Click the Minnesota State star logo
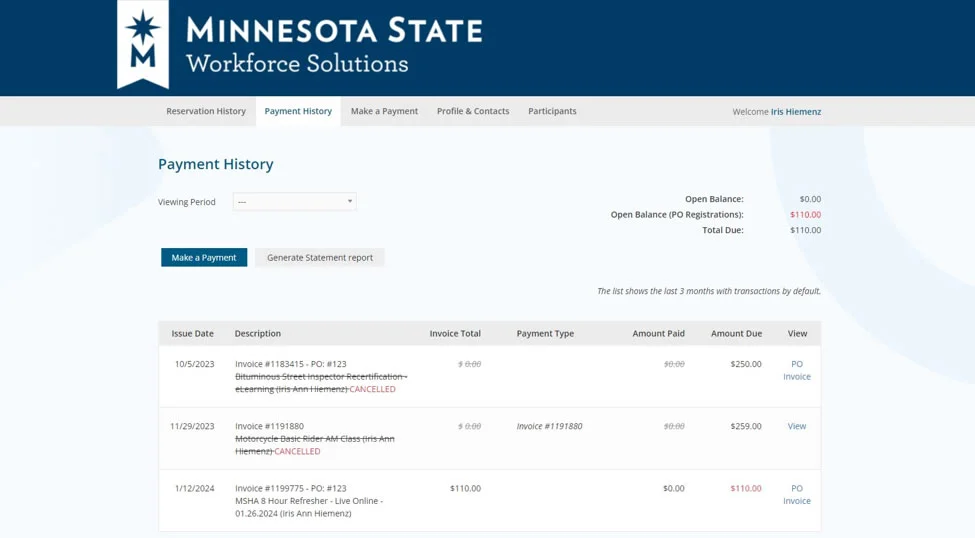This screenshot has height=538, width=975. click(143, 44)
